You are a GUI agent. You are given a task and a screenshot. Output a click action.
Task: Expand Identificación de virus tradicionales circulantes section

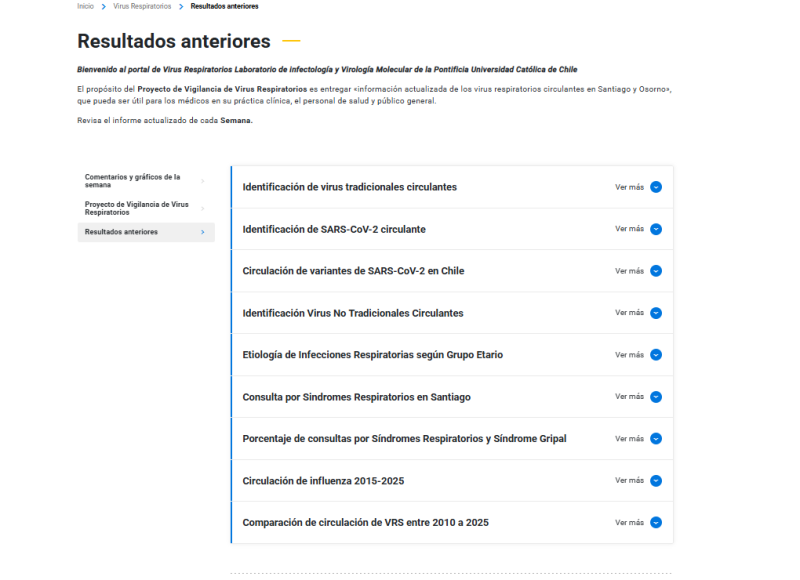tap(452, 187)
